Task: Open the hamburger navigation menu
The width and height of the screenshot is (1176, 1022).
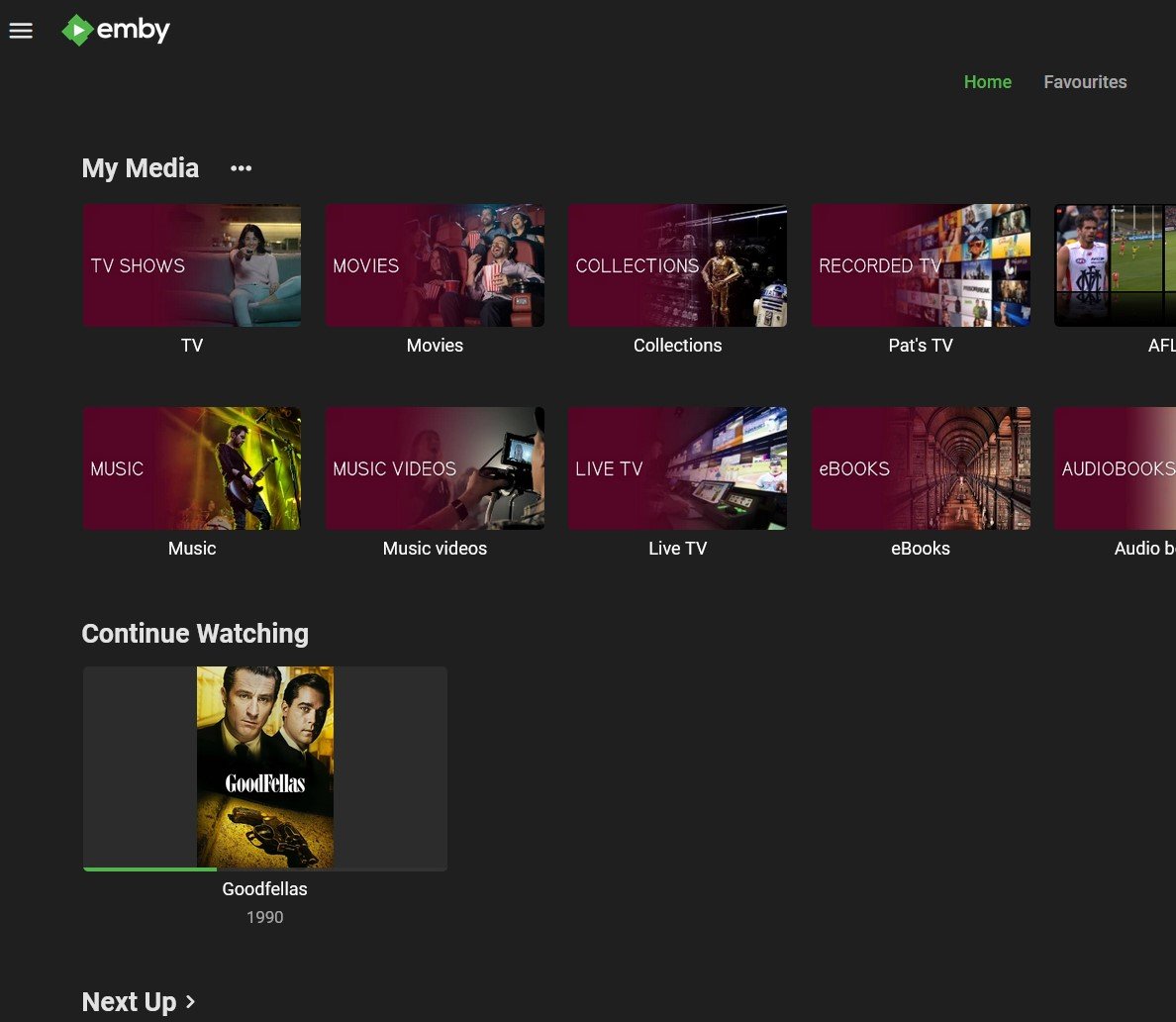Action: pos(21,31)
